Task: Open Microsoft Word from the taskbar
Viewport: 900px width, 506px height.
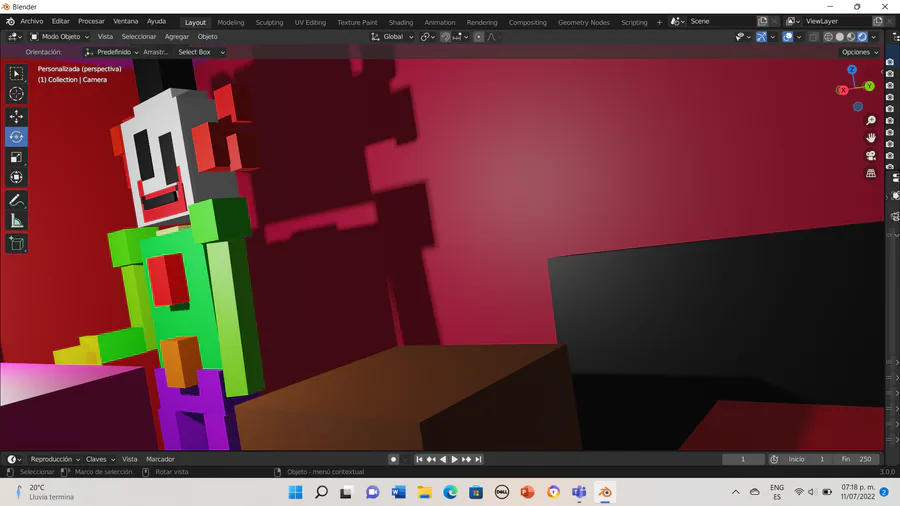Action: pos(398,492)
